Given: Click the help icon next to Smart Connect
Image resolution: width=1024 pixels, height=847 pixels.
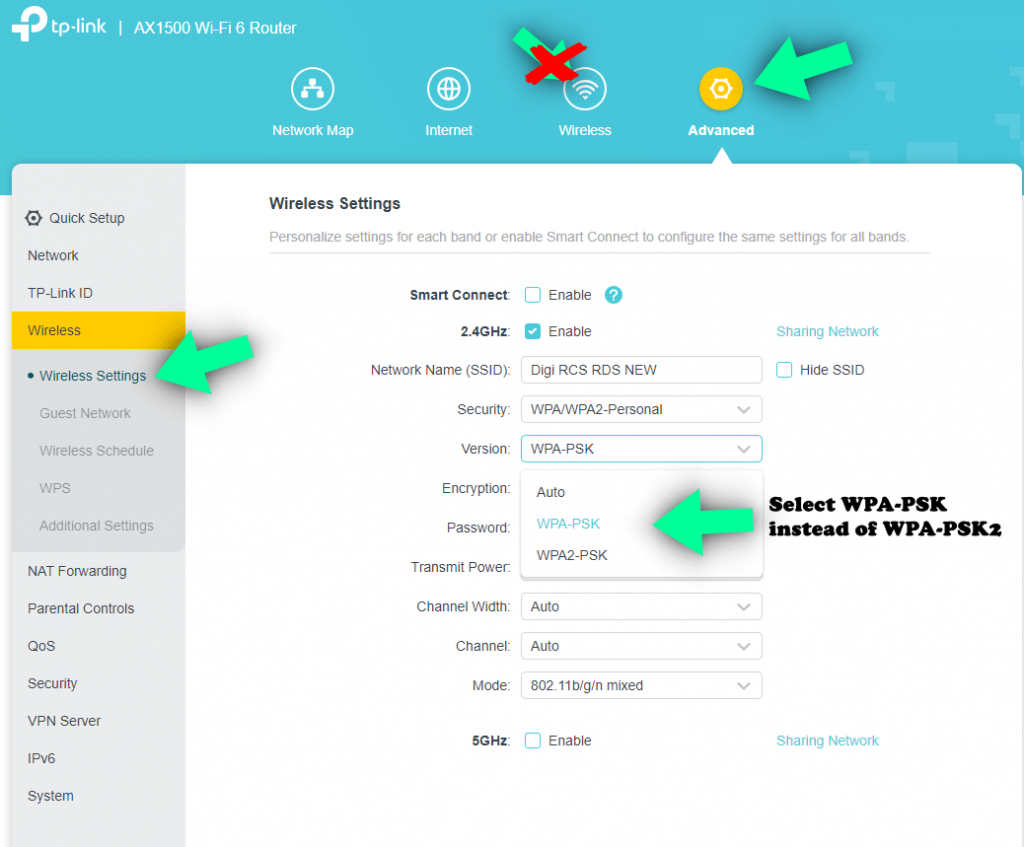Looking at the screenshot, I should (613, 295).
